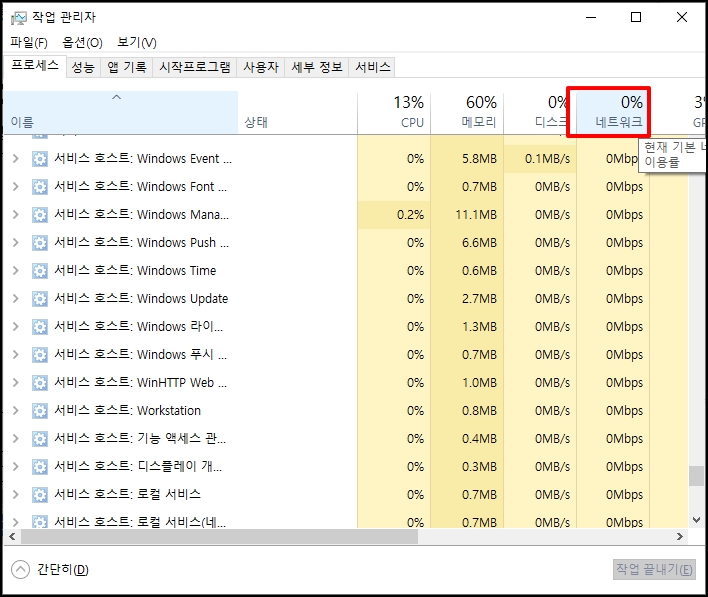Click the 1.3MB memory value

[x=479, y=327]
